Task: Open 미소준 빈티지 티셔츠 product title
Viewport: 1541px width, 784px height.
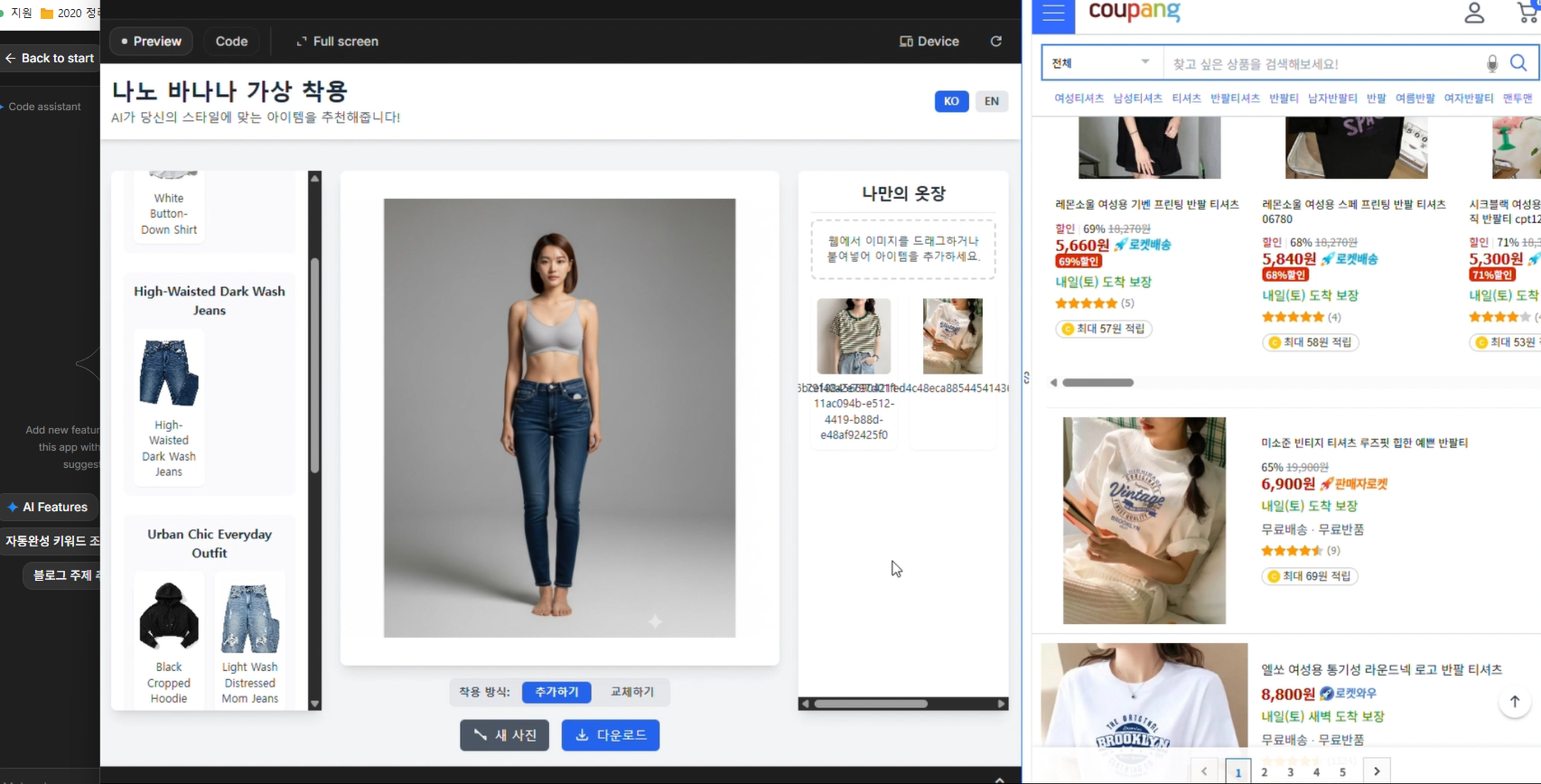Action: click(1364, 443)
